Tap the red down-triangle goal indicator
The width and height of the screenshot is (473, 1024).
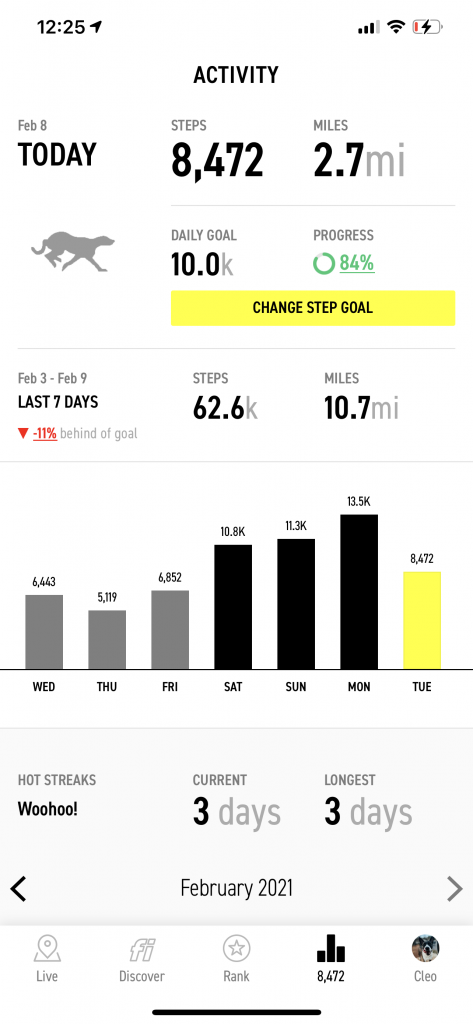(x=23, y=434)
